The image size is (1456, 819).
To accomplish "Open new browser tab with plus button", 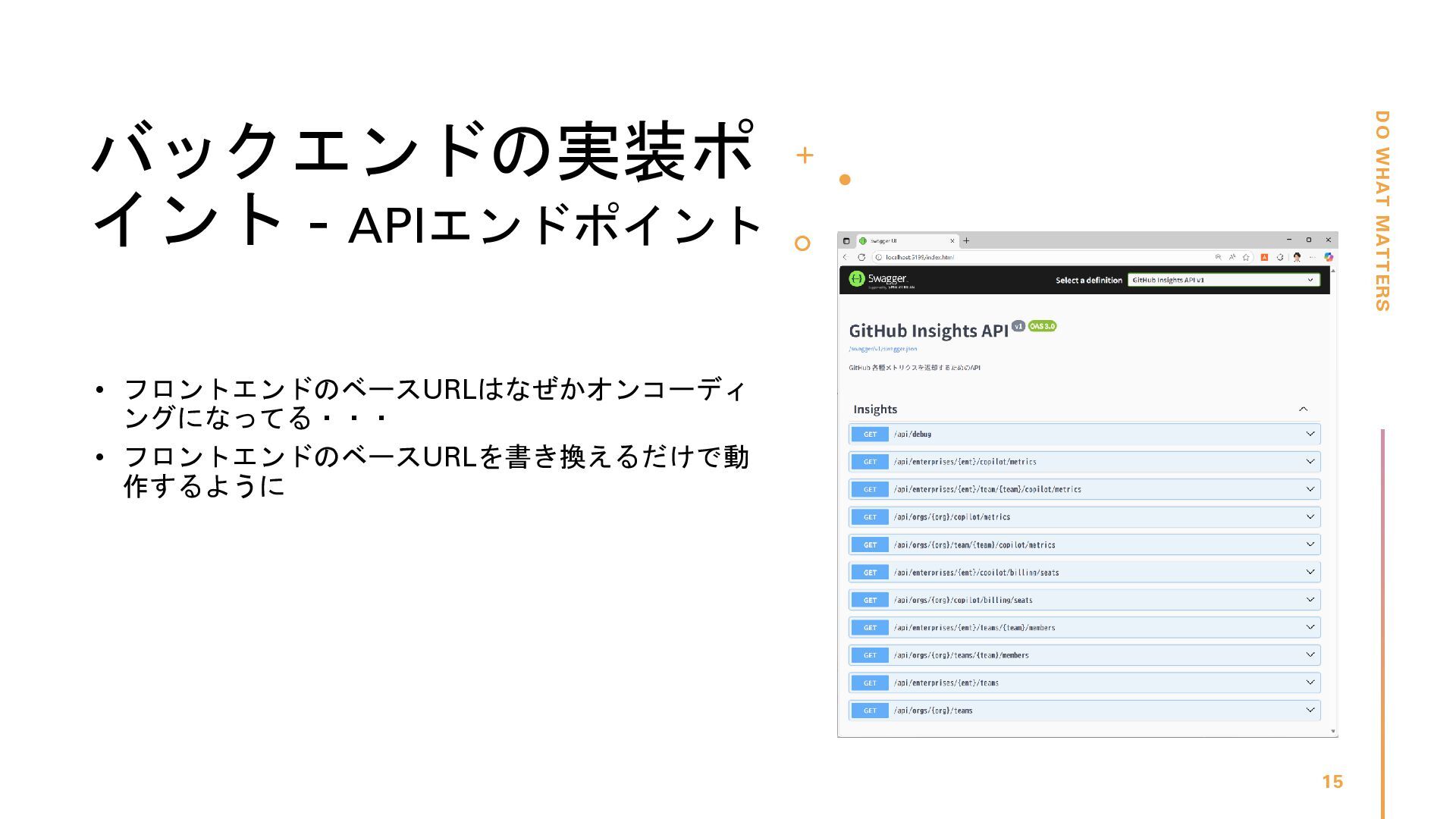I will pyautogui.click(x=966, y=240).
